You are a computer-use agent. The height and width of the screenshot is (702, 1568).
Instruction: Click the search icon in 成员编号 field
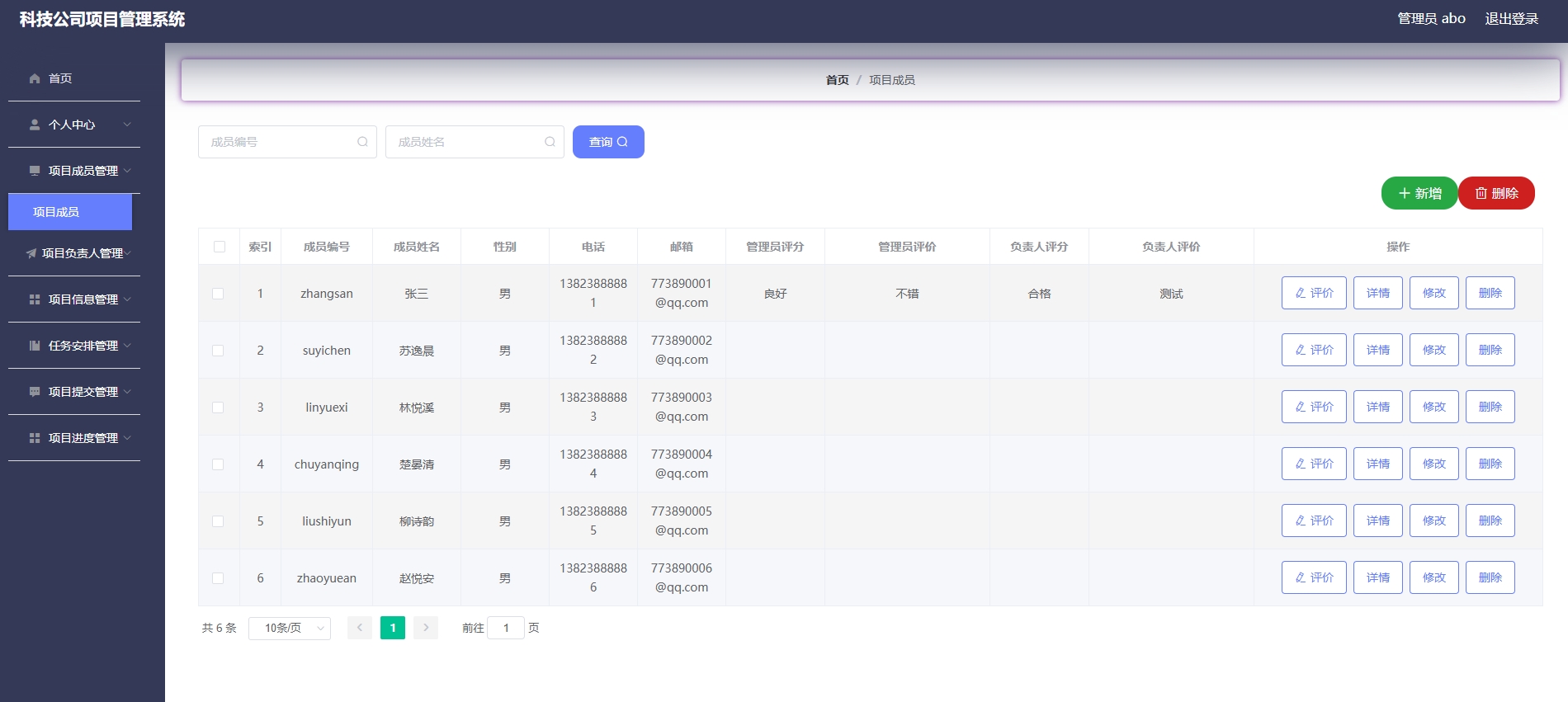coord(362,142)
